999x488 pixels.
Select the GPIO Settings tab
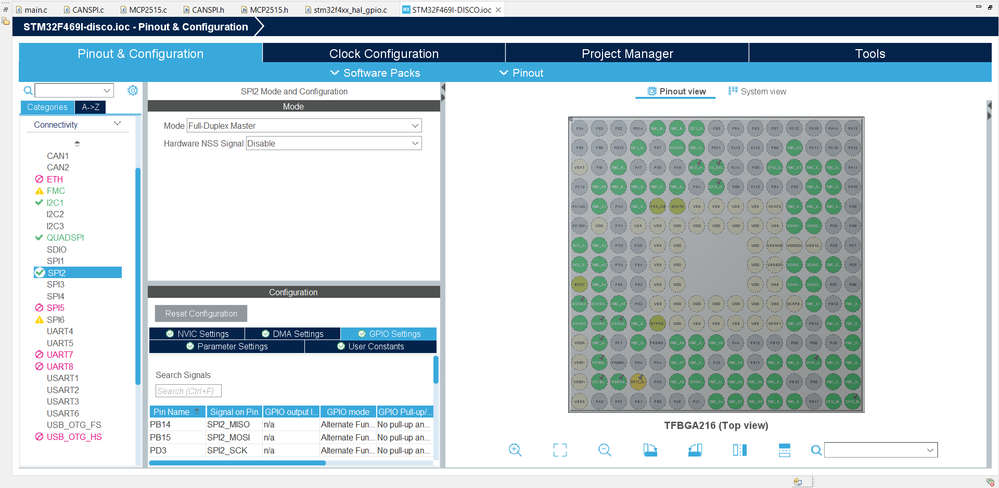pyautogui.click(x=389, y=334)
